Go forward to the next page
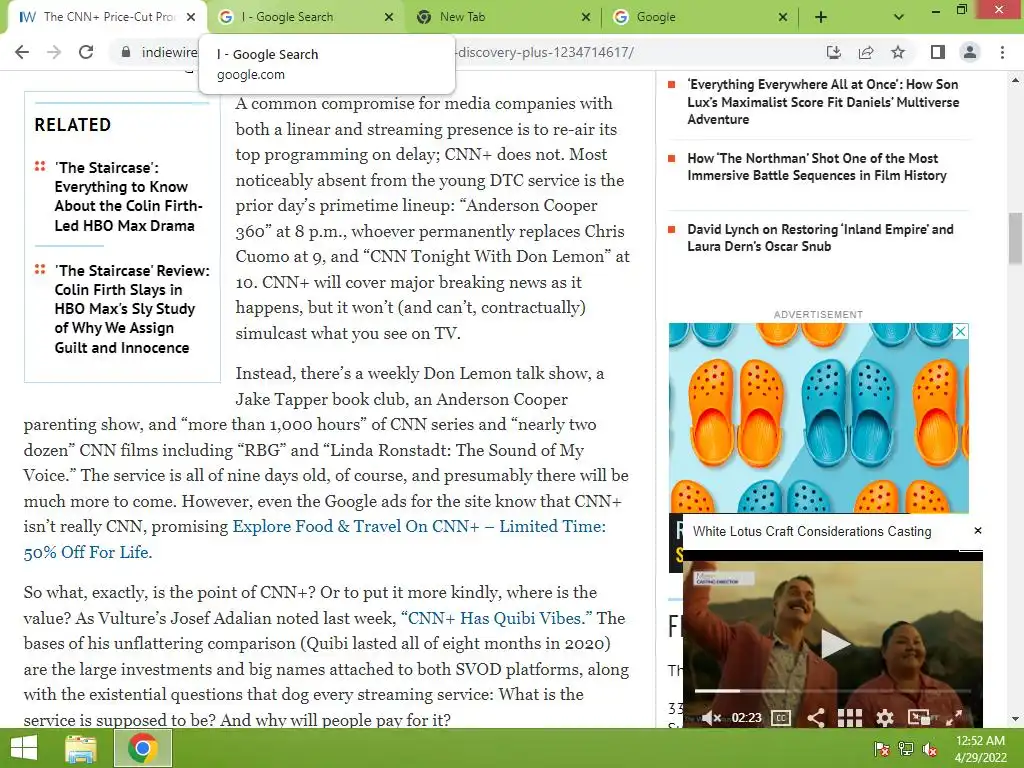 point(54,52)
